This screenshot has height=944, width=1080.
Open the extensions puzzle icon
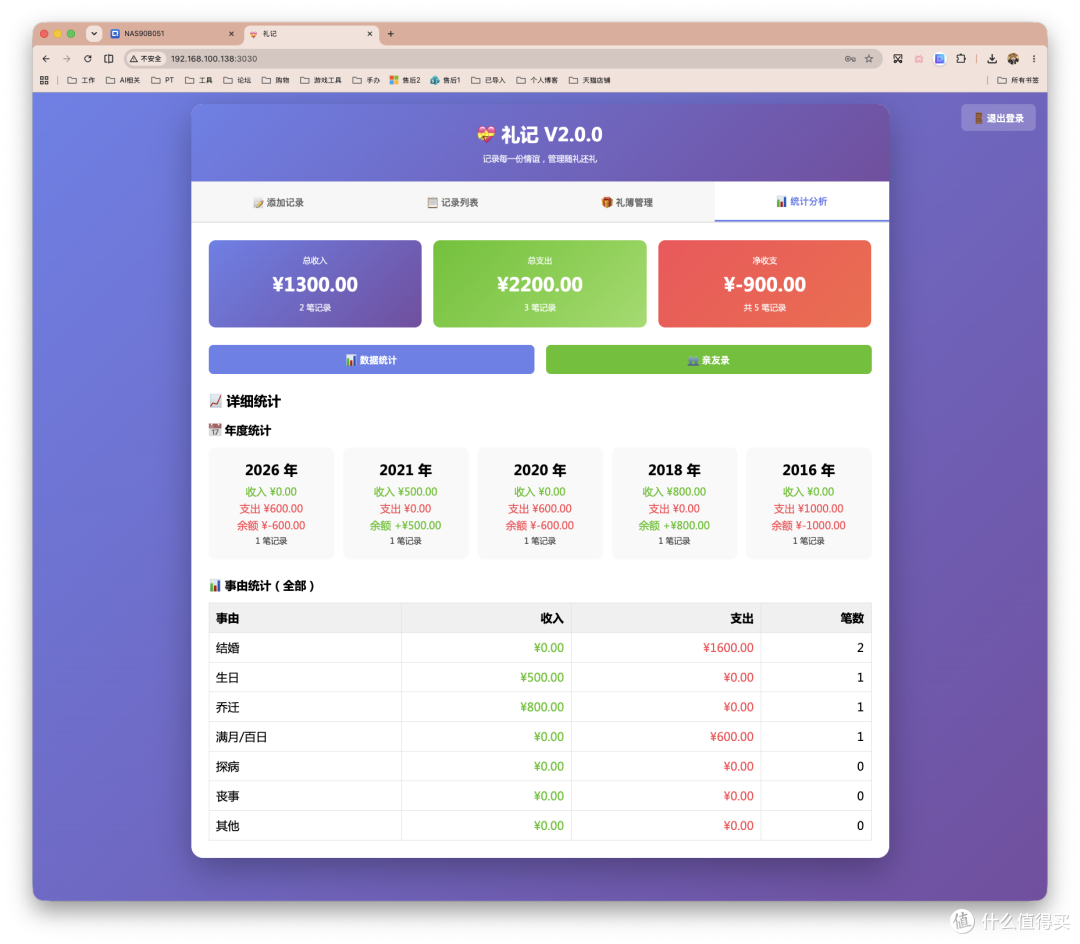(x=961, y=59)
